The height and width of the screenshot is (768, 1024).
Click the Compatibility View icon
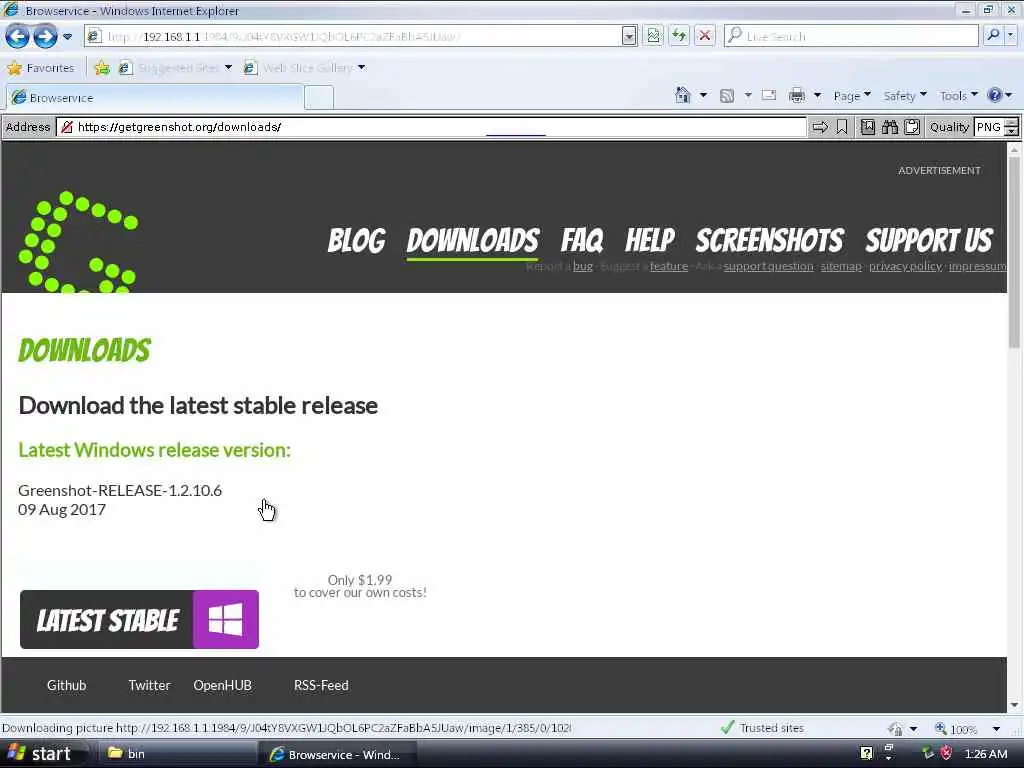tap(653, 36)
